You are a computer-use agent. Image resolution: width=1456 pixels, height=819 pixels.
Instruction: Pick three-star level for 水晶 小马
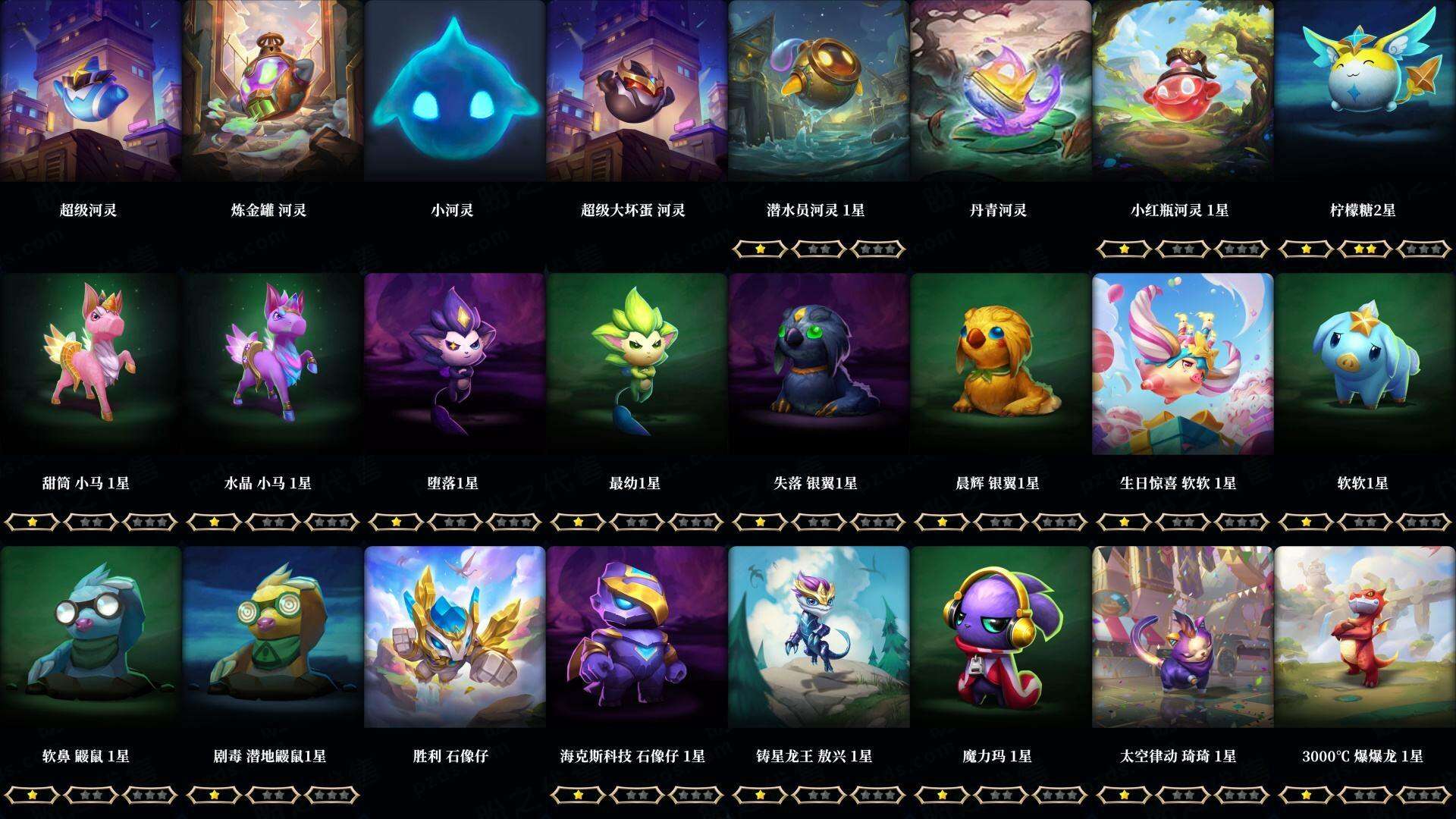click(332, 522)
